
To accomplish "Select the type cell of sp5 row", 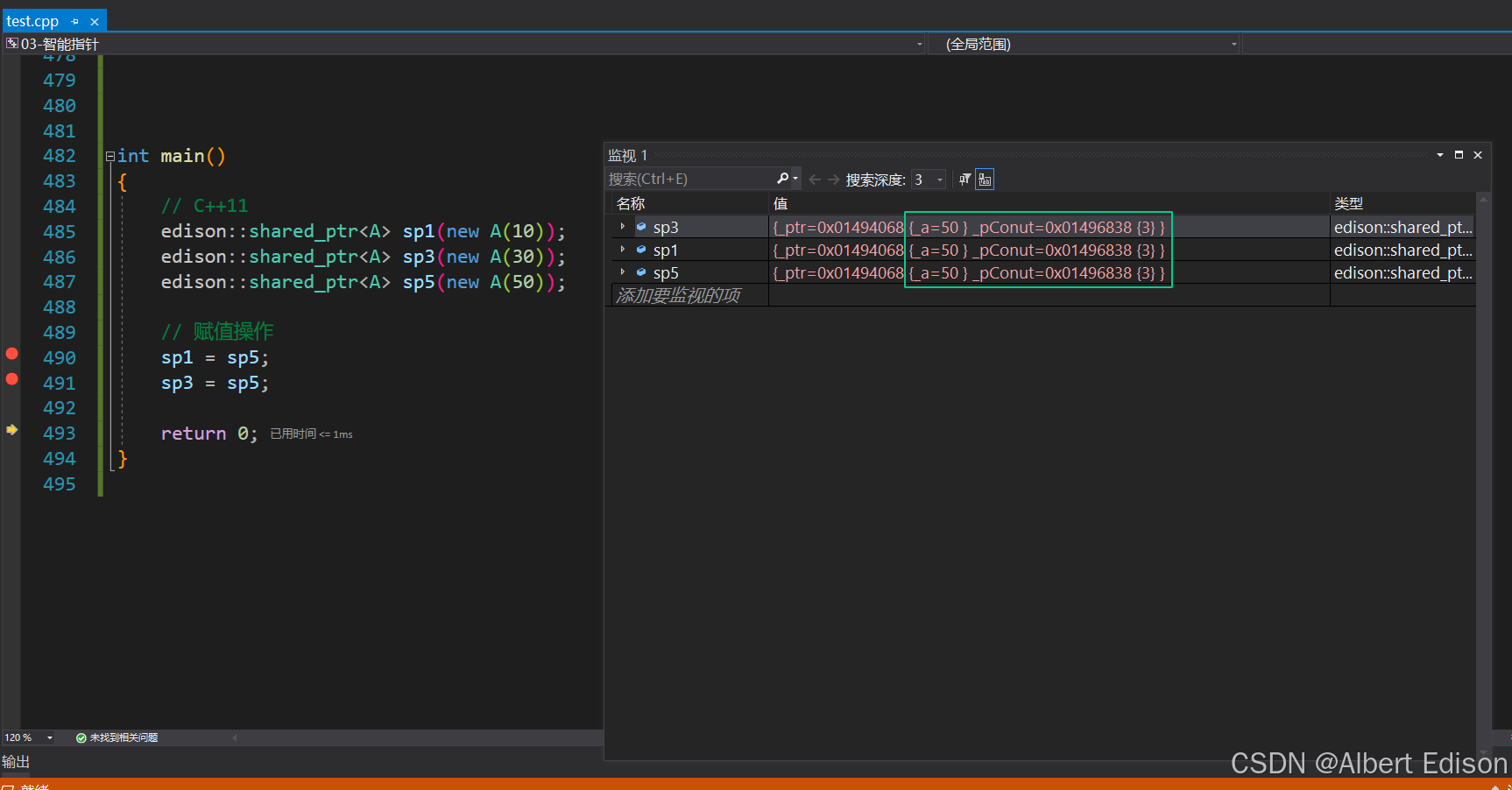I will 1402,272.
